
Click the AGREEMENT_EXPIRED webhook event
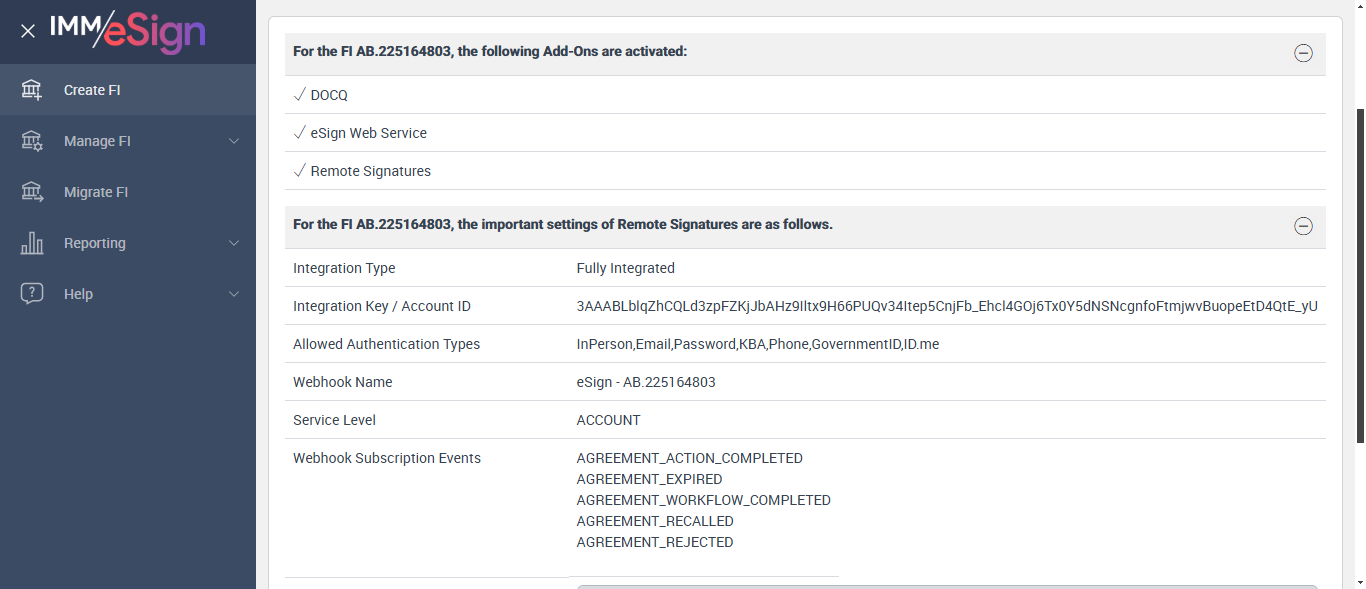click(x=649, y=479)
